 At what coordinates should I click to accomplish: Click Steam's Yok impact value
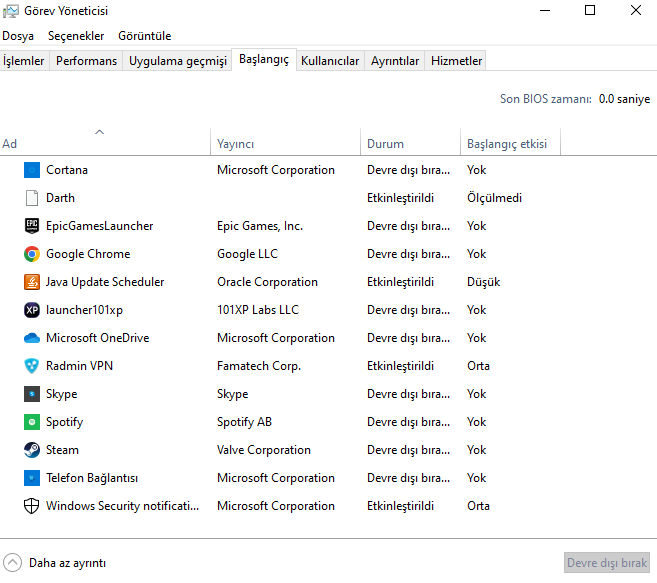(x=476, y=450)
